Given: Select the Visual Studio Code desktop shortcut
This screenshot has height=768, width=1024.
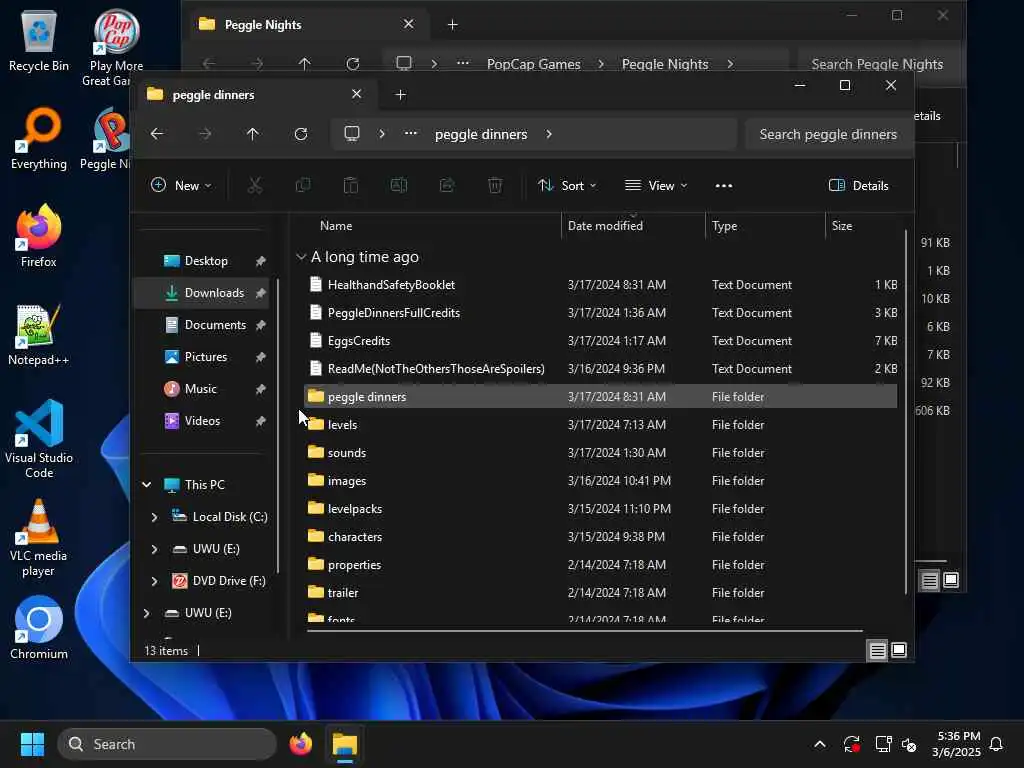Looking at the screenshot, I should (x=39, y=439).
